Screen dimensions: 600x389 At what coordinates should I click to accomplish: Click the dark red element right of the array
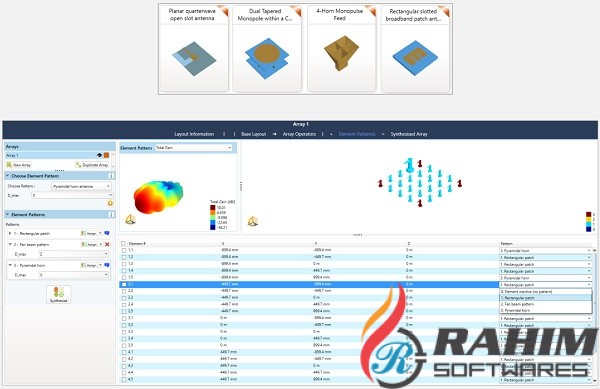pos(459,183)
